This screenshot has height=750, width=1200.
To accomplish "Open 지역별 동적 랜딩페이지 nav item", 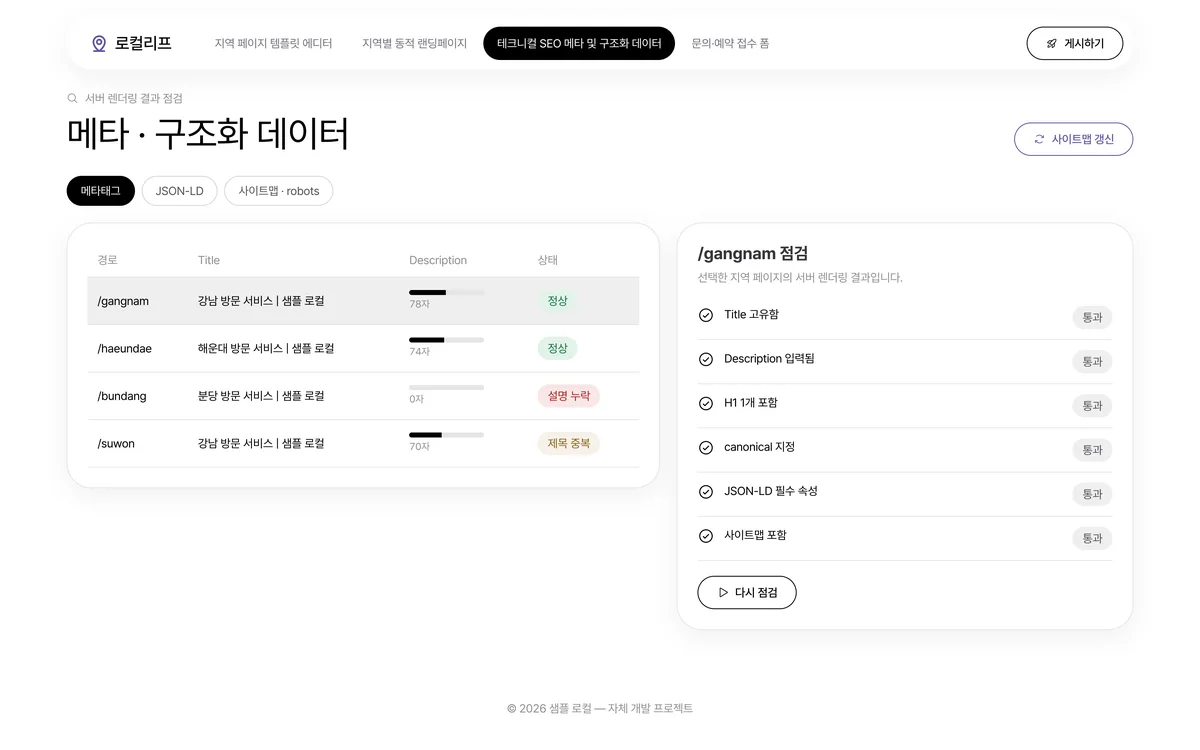I will (414, 44).
